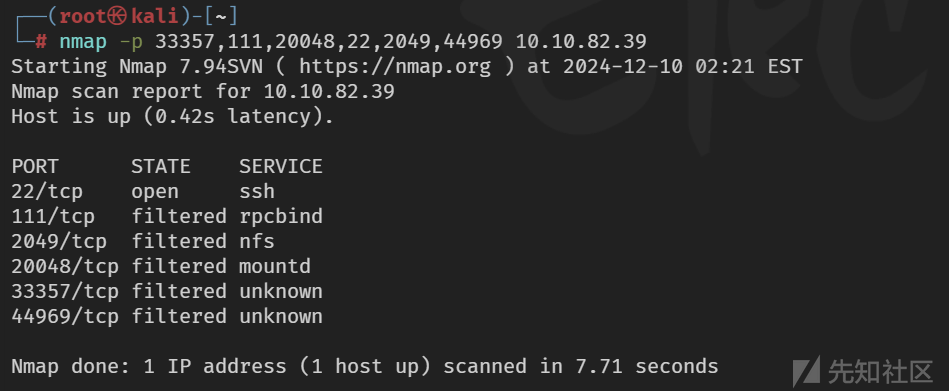Screen dimensions: 949x391
Task: Click the Kali skull icon in prompt
Action: coord(118,16)
